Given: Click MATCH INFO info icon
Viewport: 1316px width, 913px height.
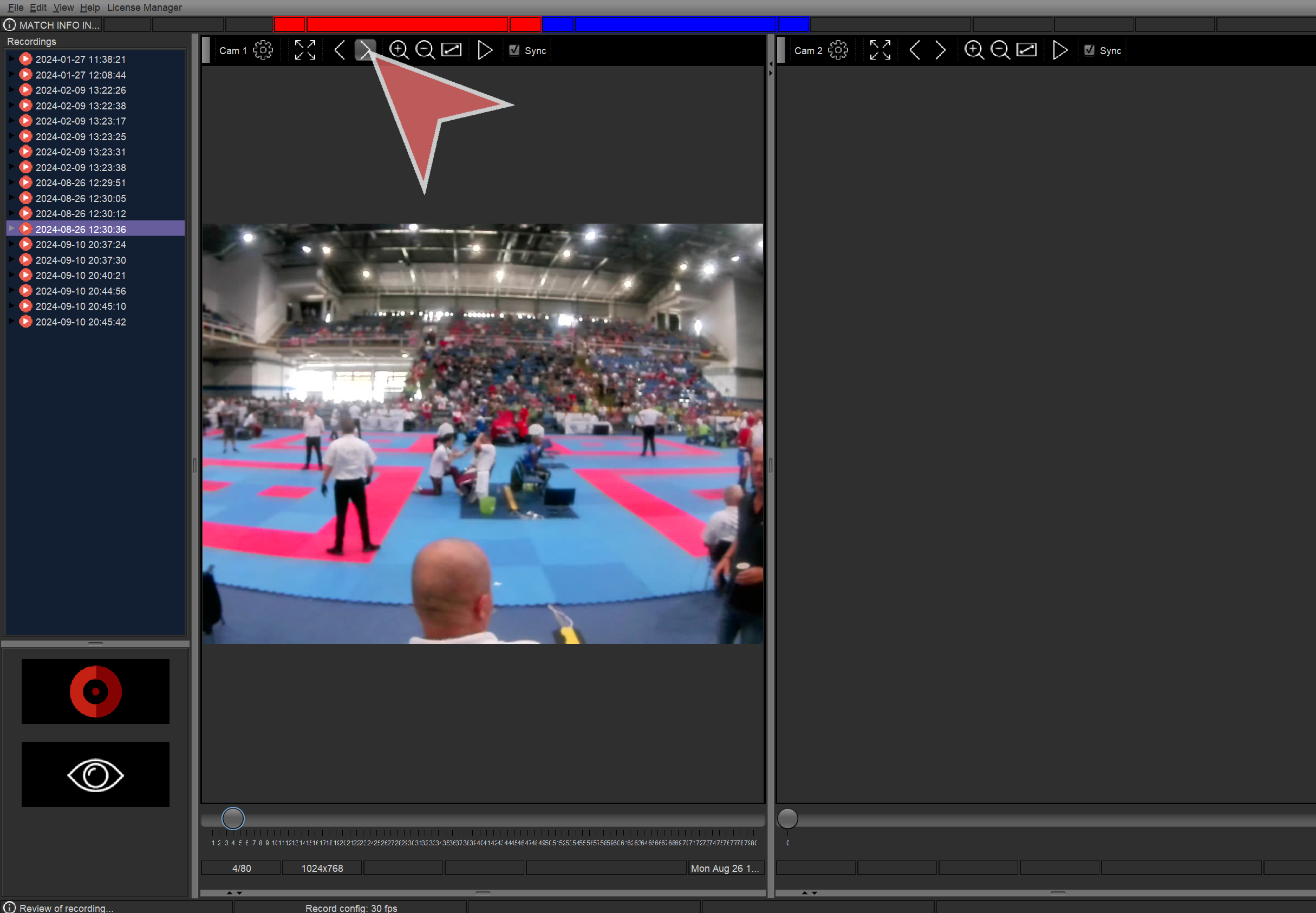Looking at the screenshot, I should pyautogui.click(x=9, y=24).
